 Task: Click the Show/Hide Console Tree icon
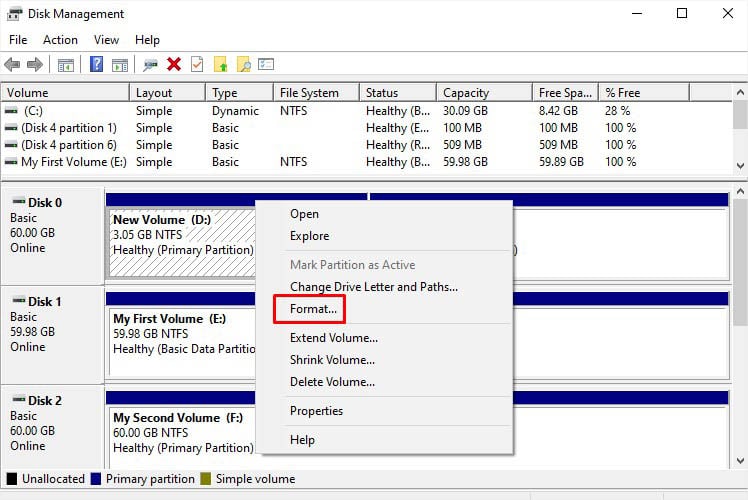[x=66, y=65]
